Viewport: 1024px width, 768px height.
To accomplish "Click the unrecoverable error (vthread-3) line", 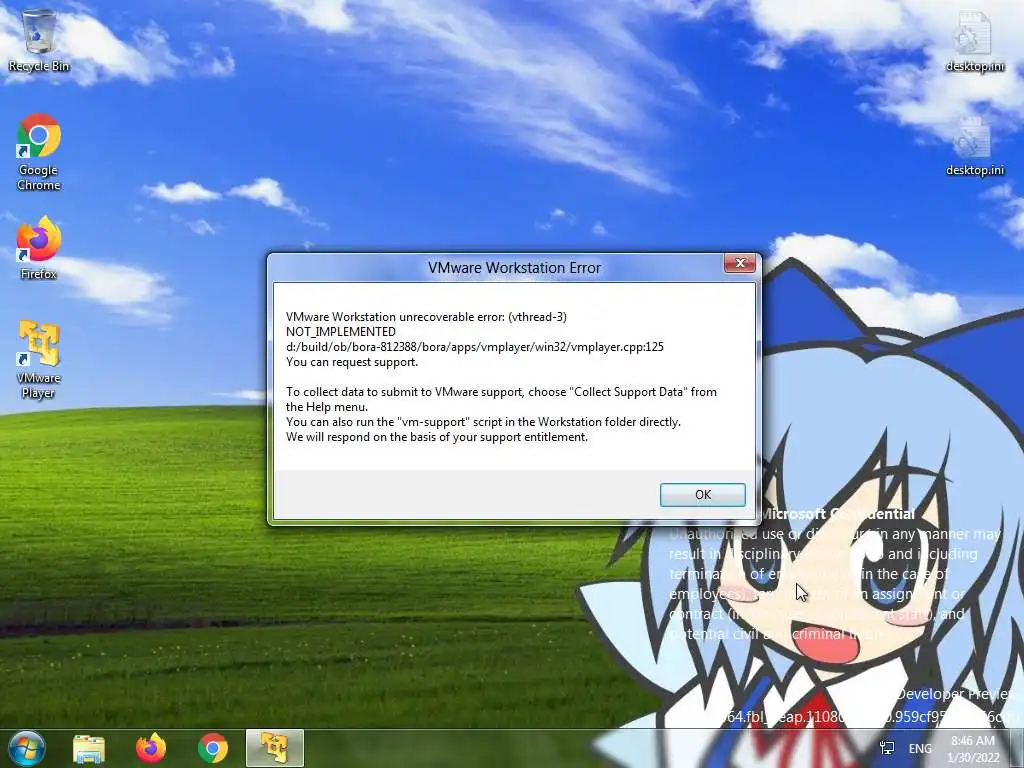I will click(426, 317).
